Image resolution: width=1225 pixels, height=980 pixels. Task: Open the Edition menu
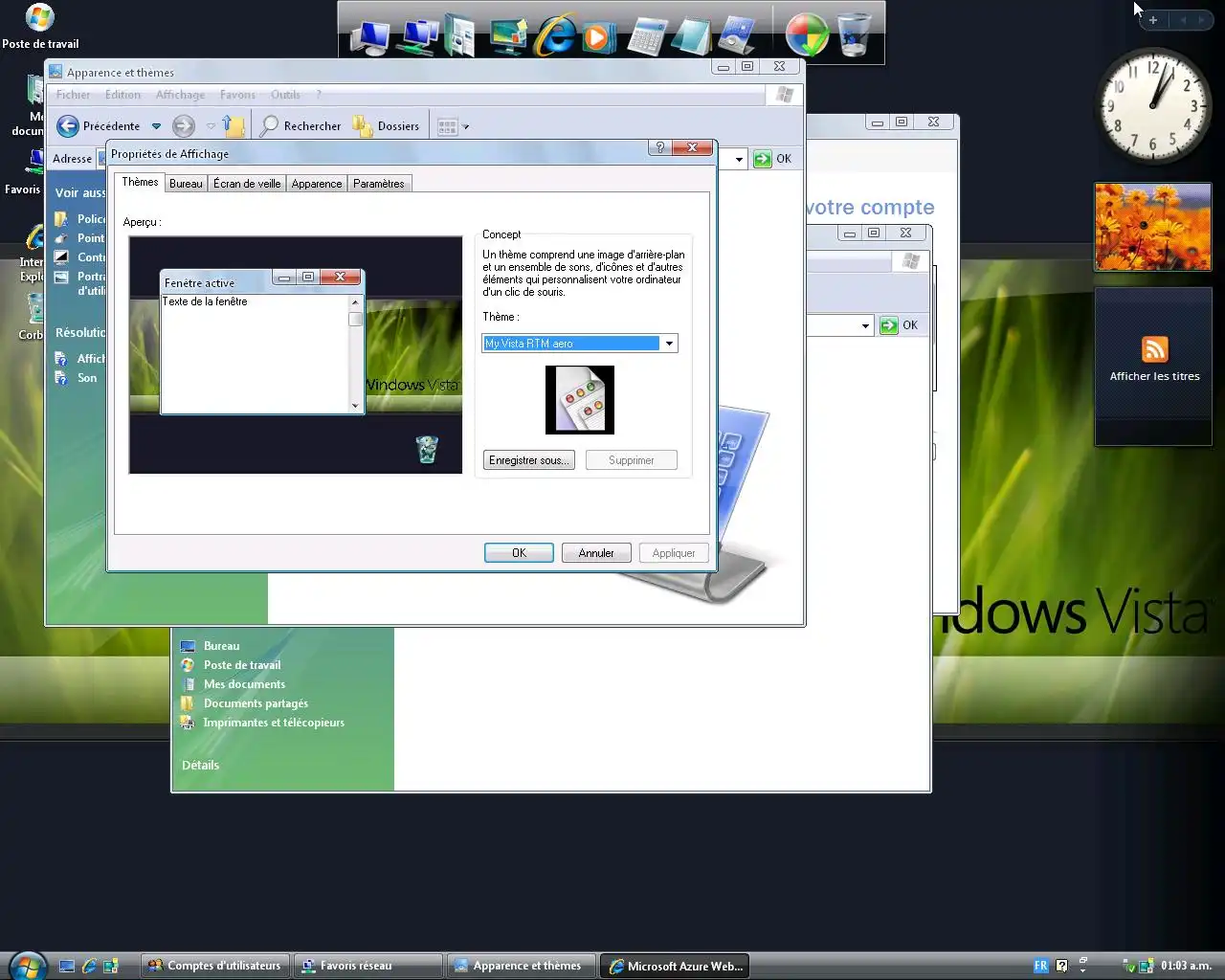click(122, 95)
